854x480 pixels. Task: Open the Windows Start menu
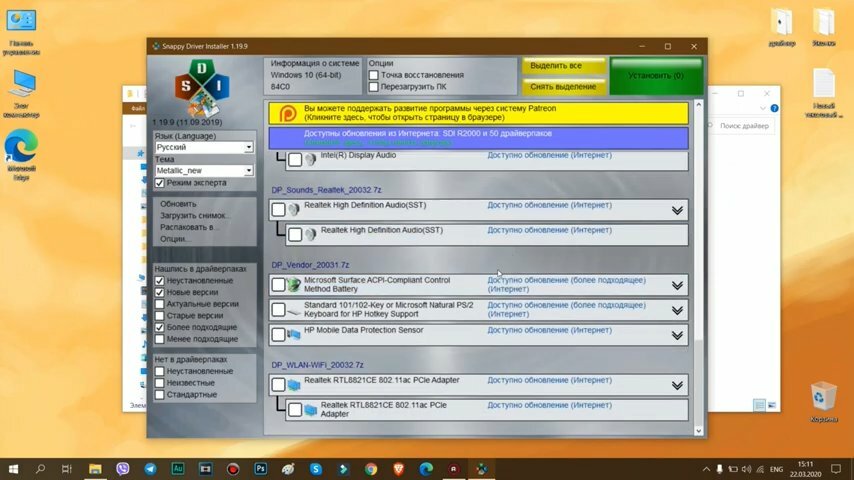pos(13,469)
